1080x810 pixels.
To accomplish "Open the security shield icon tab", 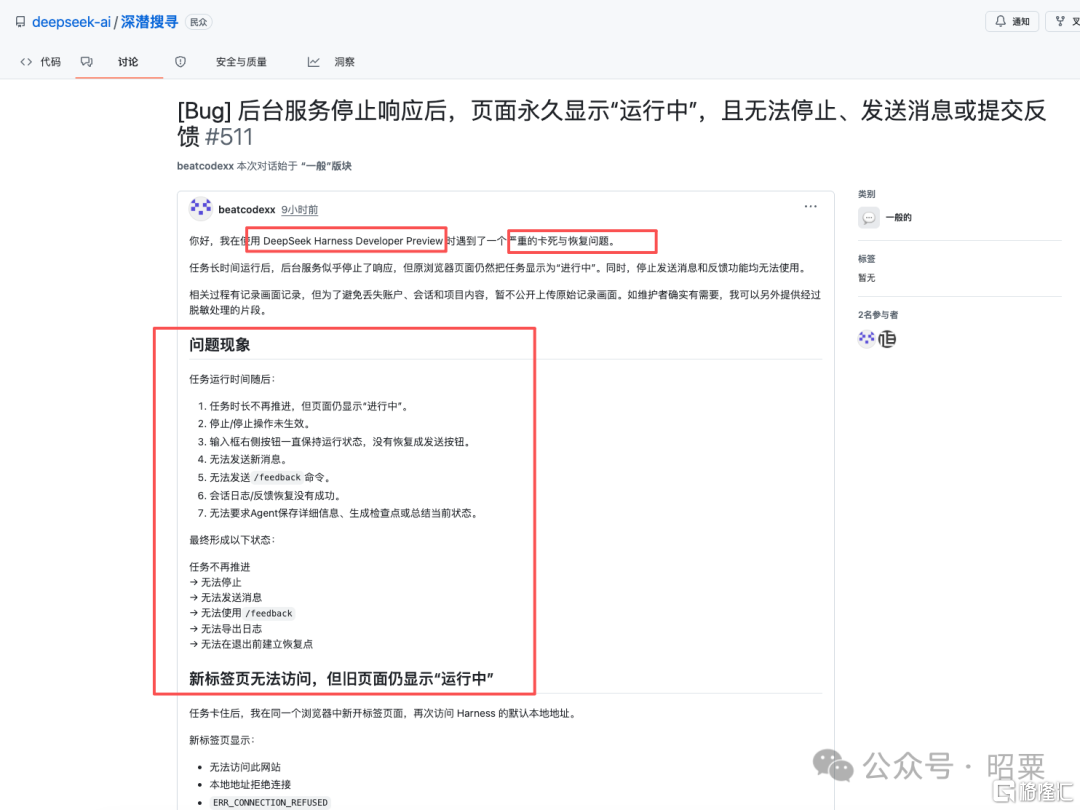I will 180,62.
